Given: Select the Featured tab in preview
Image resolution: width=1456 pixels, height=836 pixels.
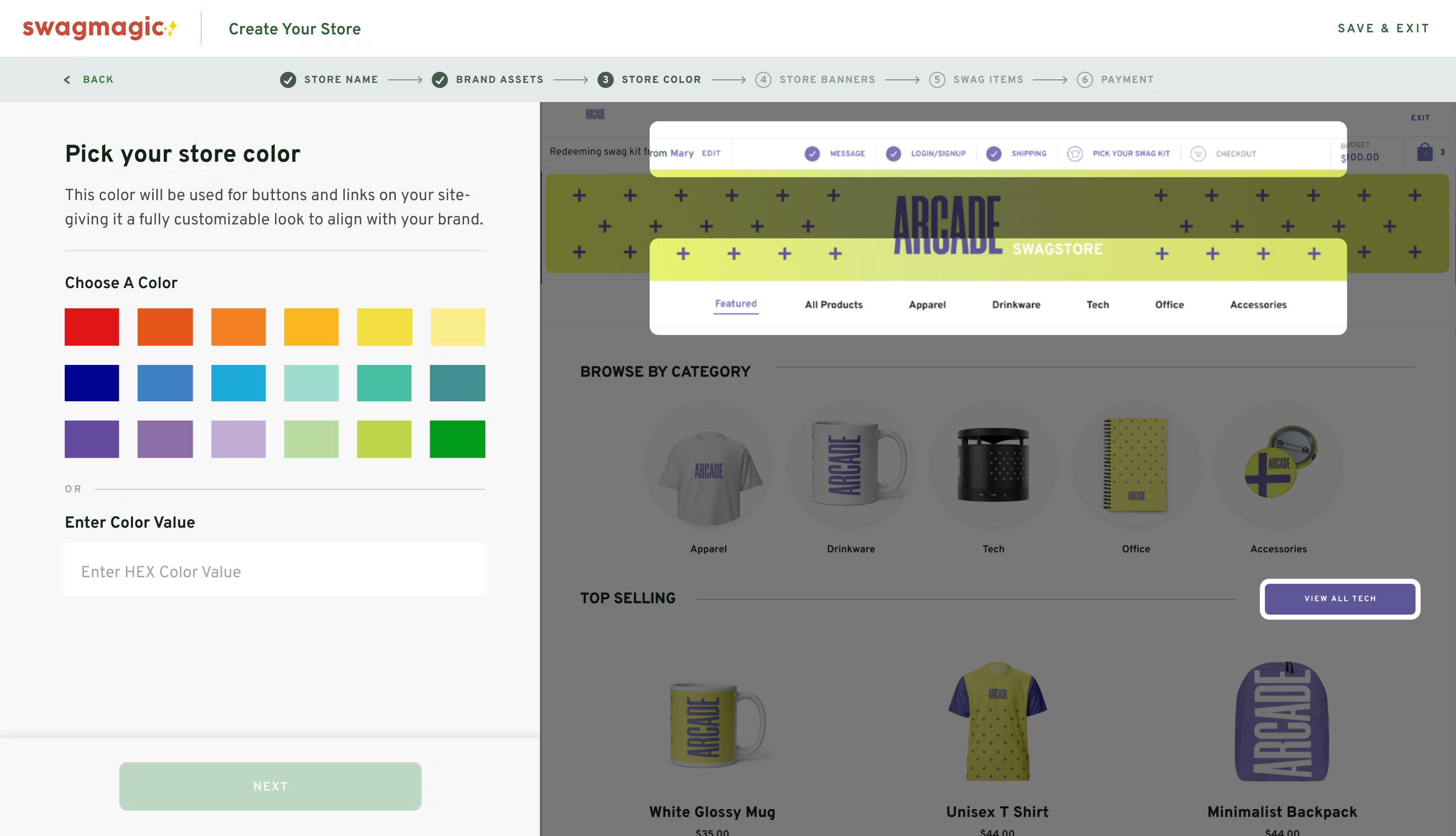Looking at the screenshot, I should [736, 304].
